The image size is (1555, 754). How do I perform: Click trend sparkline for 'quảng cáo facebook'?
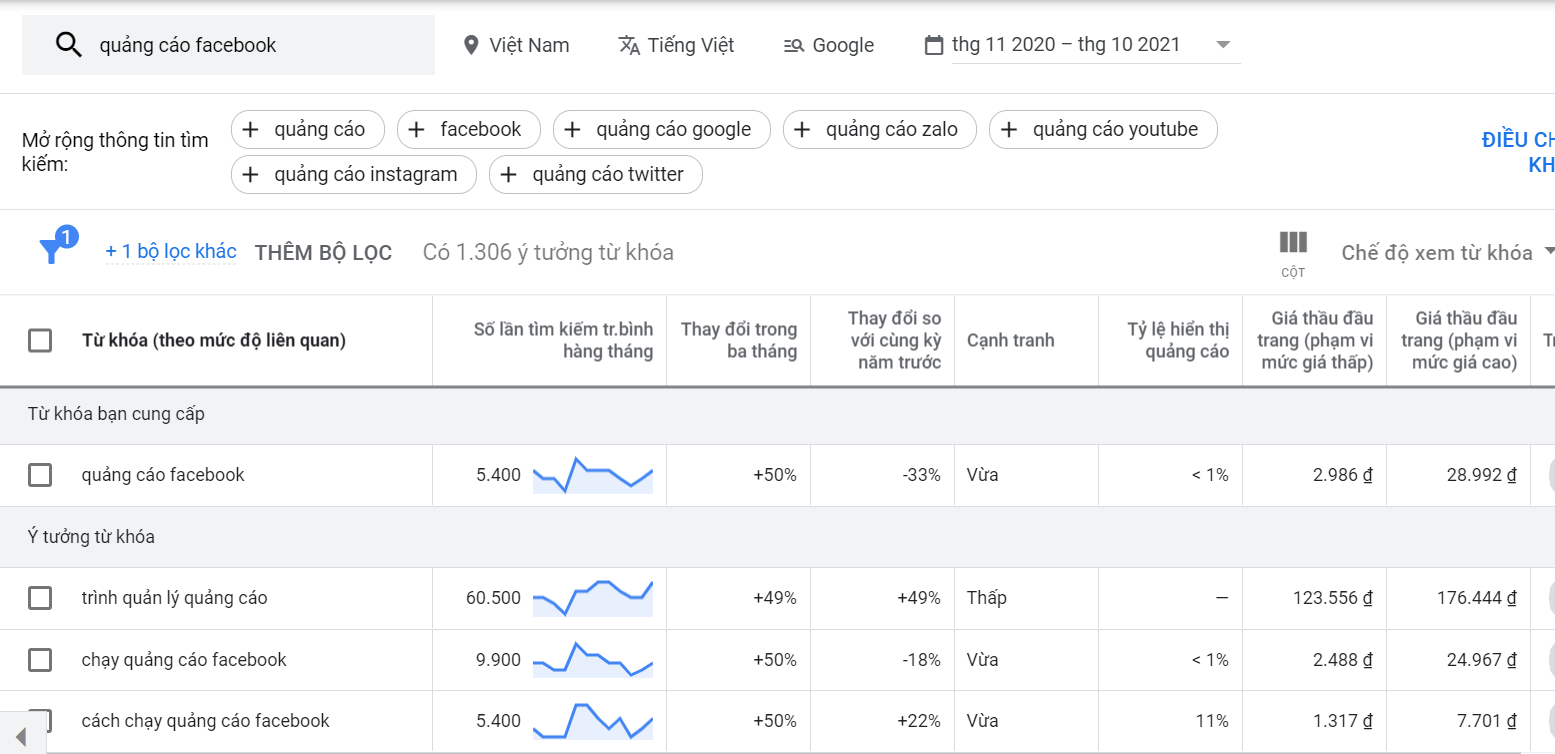tap(593, 475)
